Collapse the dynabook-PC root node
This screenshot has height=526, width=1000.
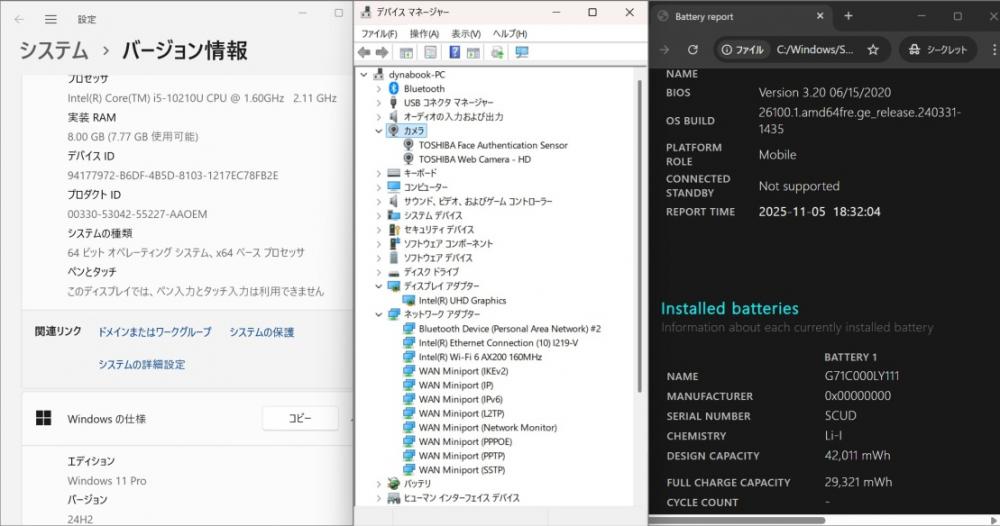[x=364, y=75]
